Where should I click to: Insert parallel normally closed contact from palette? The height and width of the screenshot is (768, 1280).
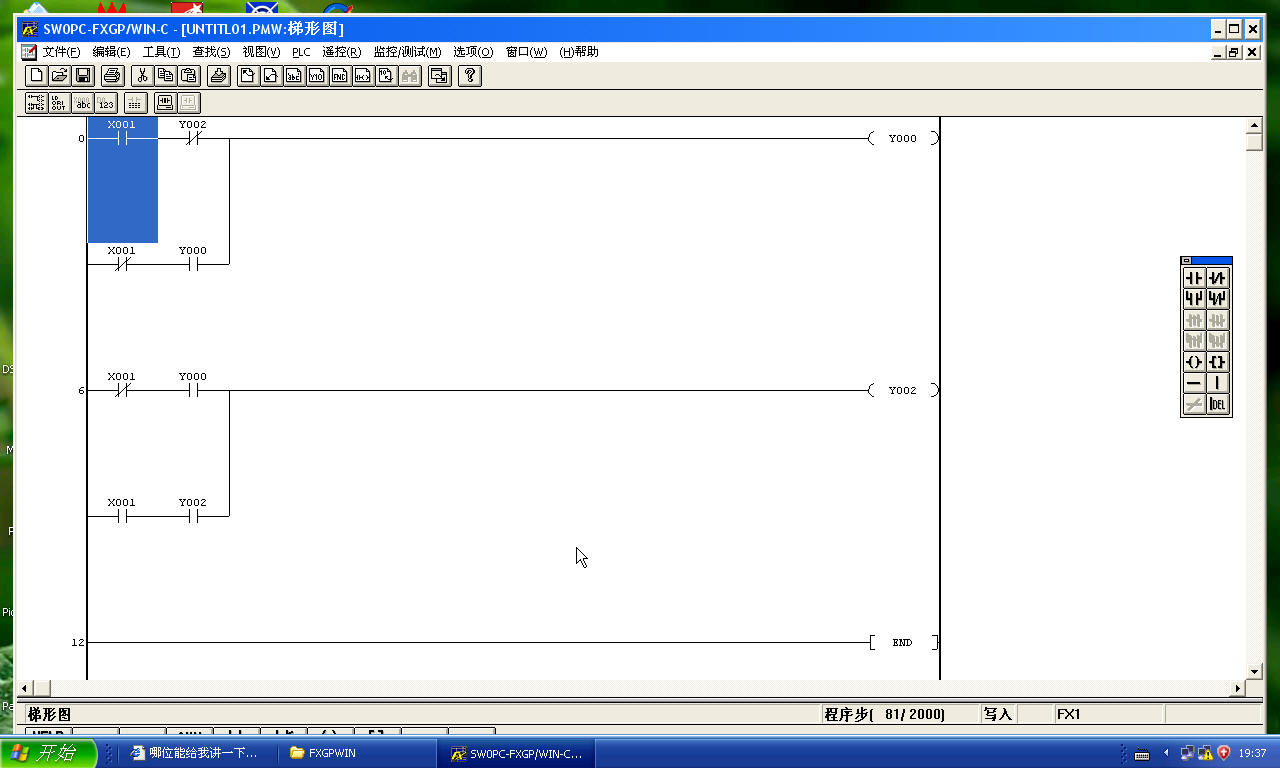coord(1217,299)
